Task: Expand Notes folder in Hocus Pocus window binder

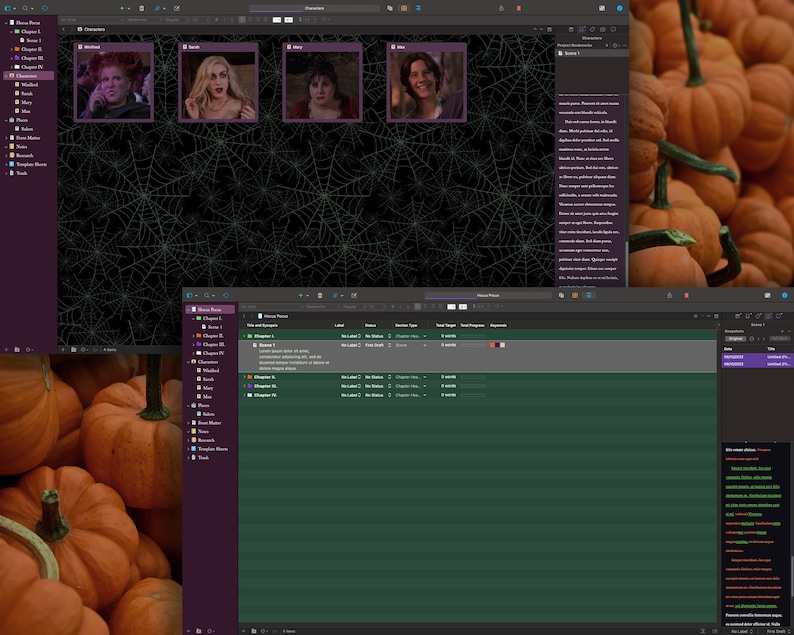Action: pyautogui.click(x=188, y=431)
